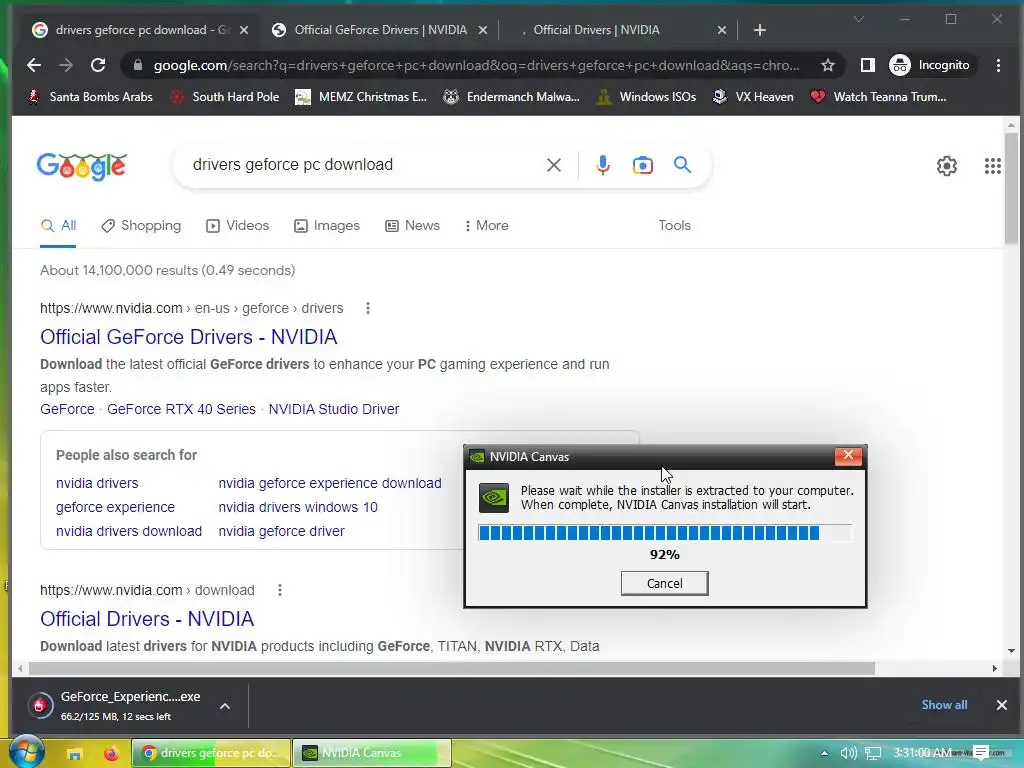Open the Google apps grid
Screen dimensions: 1024x768
click(993, 166)
